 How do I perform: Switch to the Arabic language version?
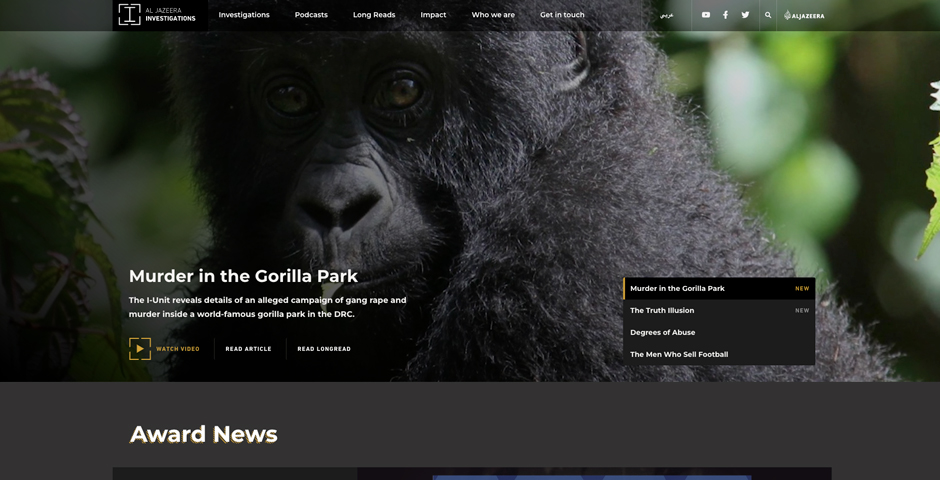667,15
